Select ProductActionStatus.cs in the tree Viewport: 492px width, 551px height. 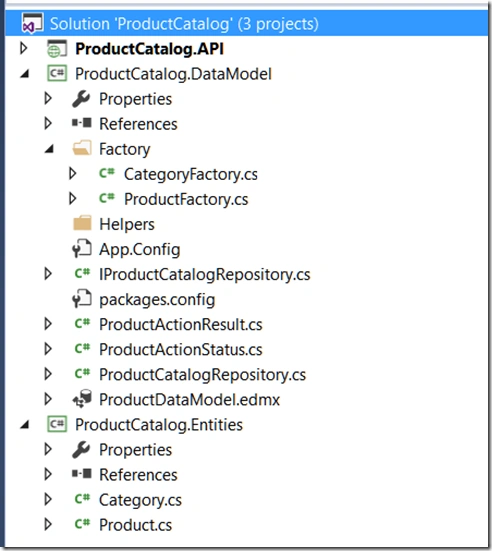click(181, 350)
